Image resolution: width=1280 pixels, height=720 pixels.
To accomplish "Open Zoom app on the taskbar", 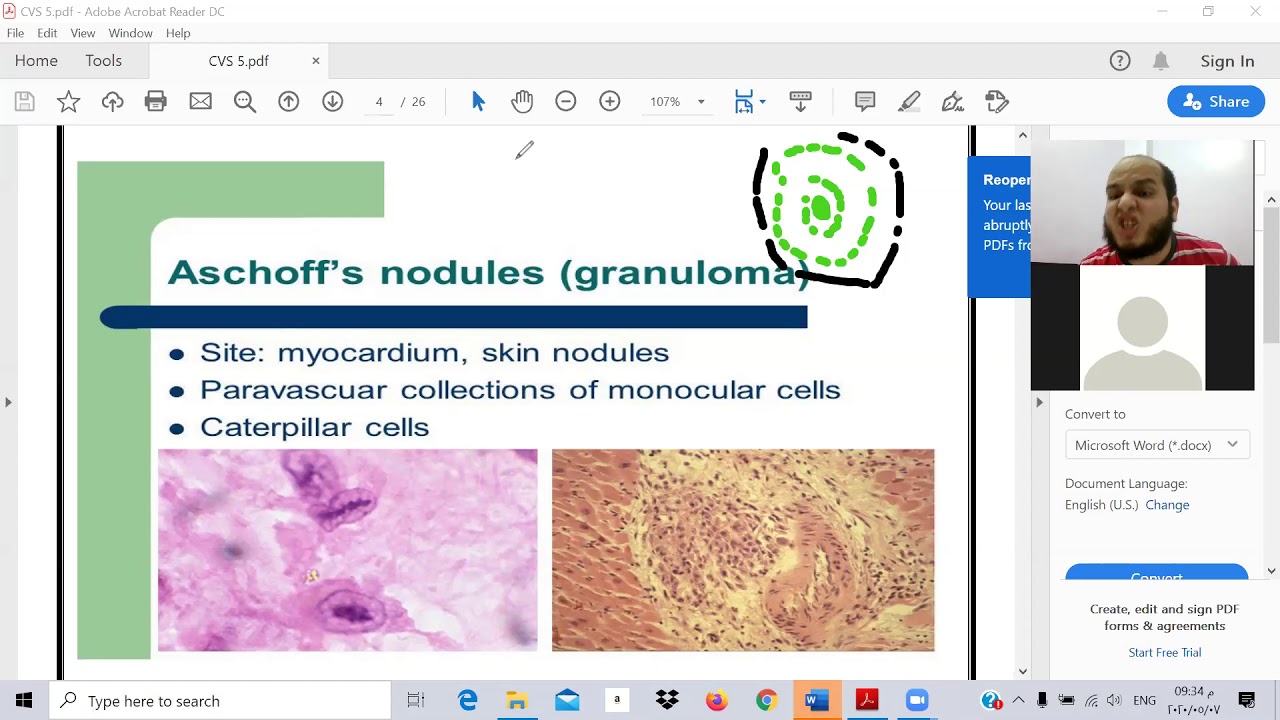I will pyautogui.click(x=917, y=700).
